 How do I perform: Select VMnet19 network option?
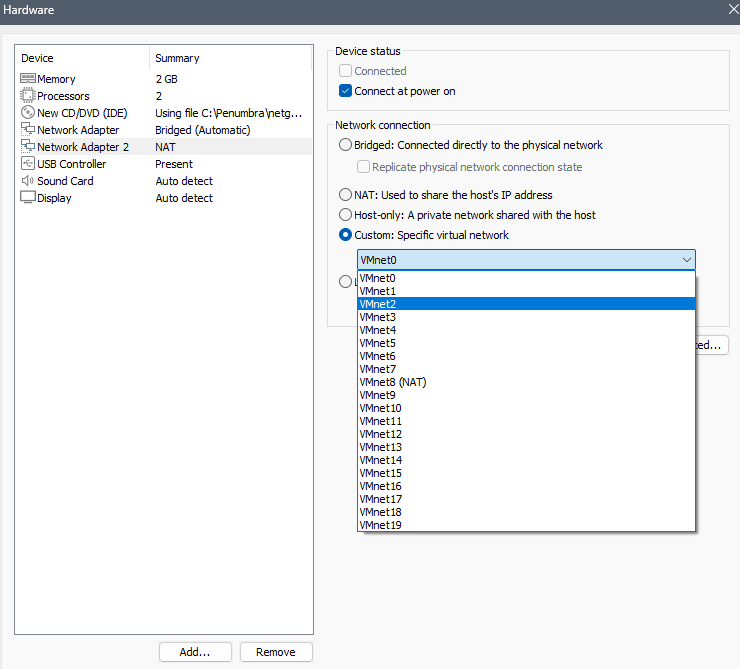(526, 525)
